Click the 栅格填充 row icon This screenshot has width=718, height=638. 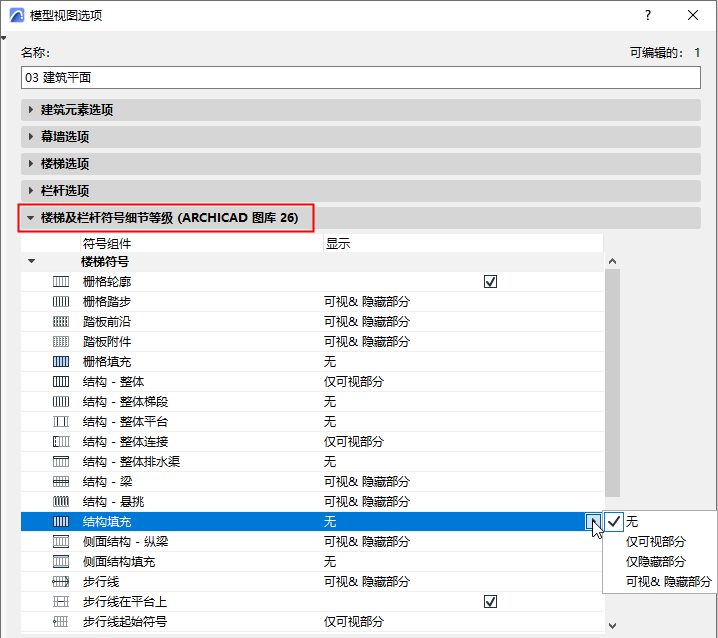(61, 362)
